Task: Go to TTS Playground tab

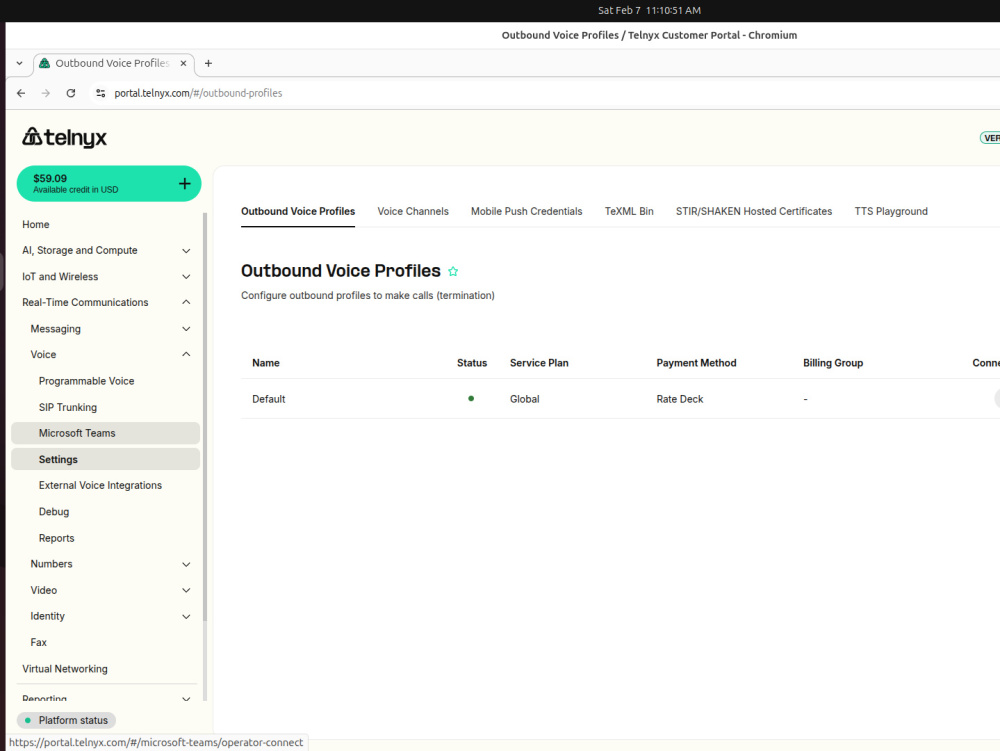Action: [891, 212]
